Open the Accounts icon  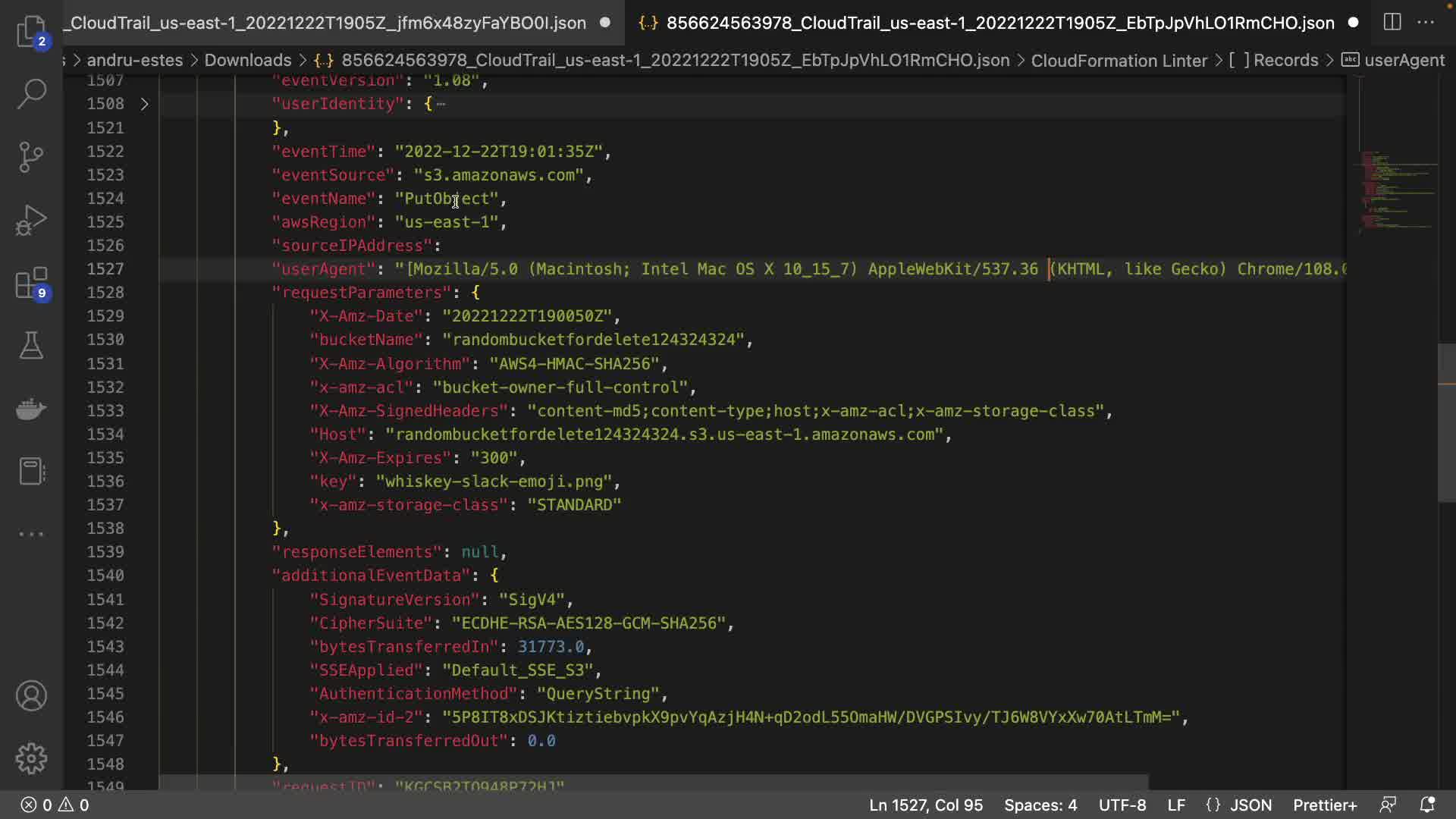coord(31,695)
